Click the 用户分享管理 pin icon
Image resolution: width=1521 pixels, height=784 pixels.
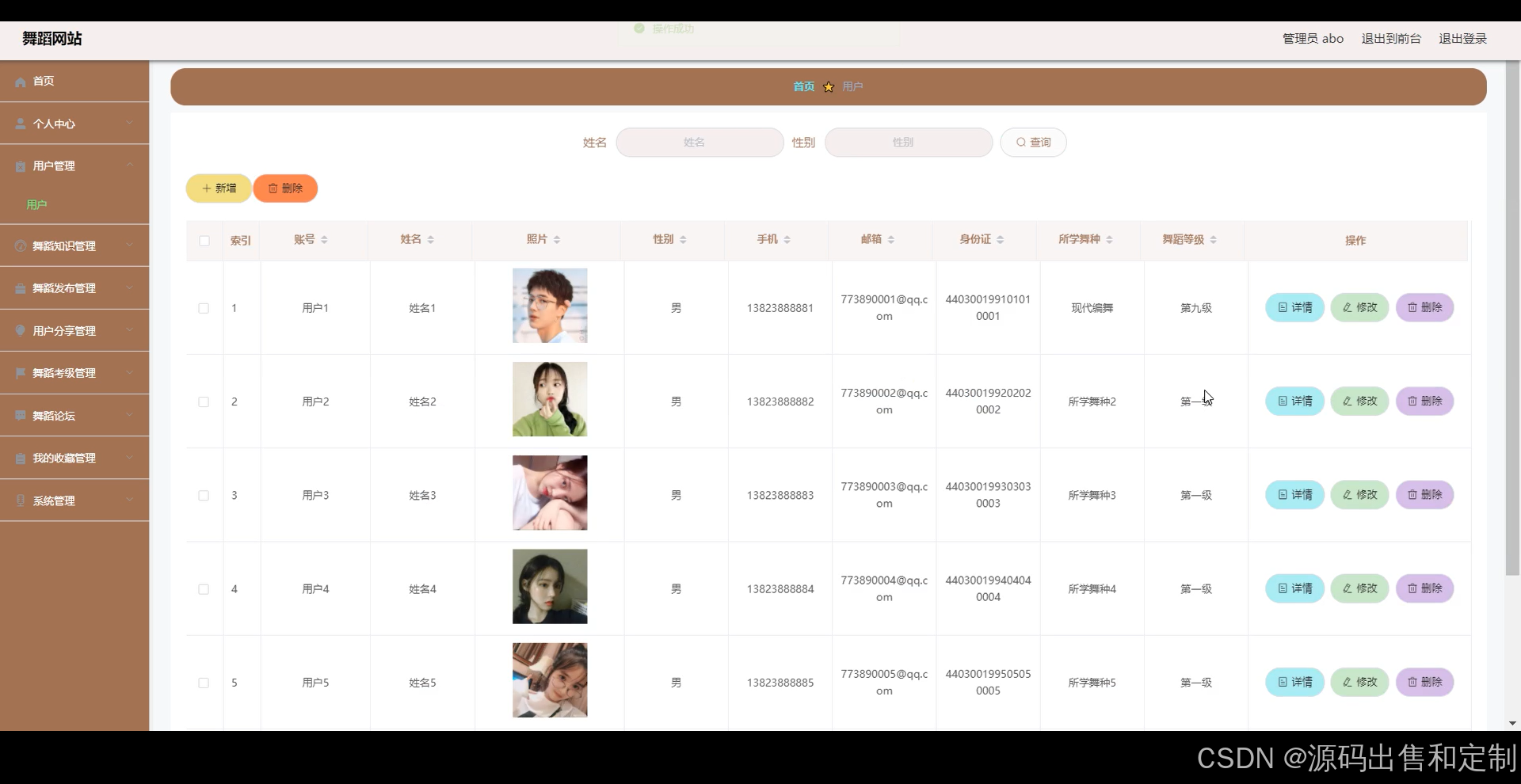coord(19,330)
